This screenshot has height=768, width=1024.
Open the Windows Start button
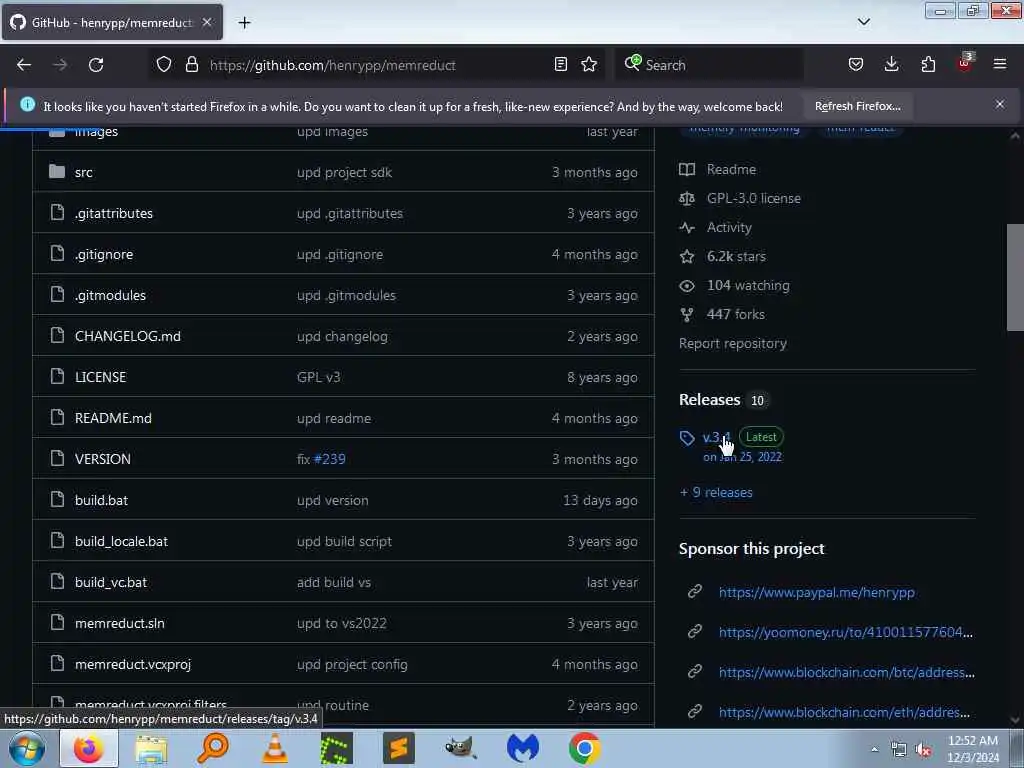point(26,748)
